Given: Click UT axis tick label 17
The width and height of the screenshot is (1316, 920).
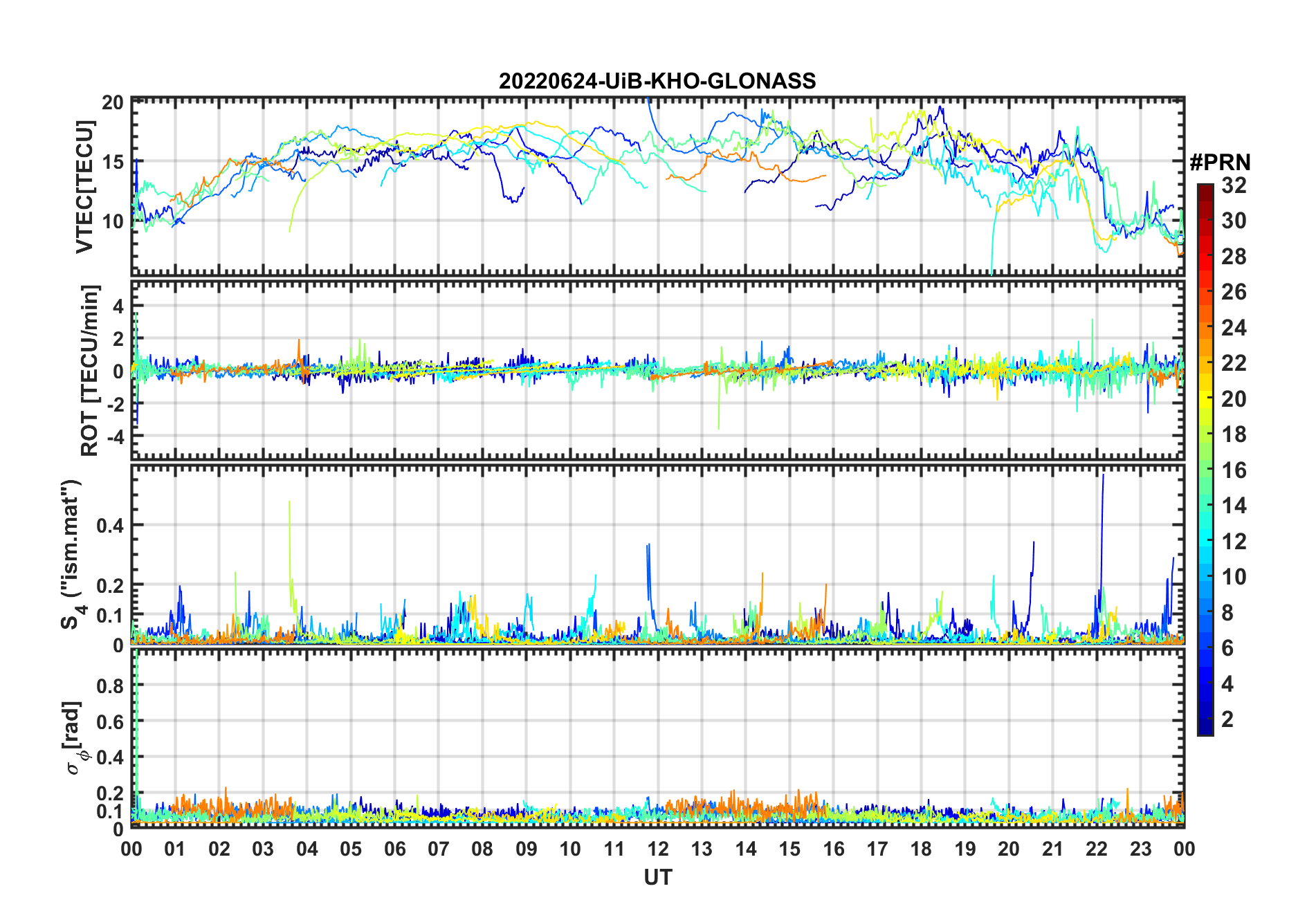Looking at the screenshot, I should tap(877, 849).
